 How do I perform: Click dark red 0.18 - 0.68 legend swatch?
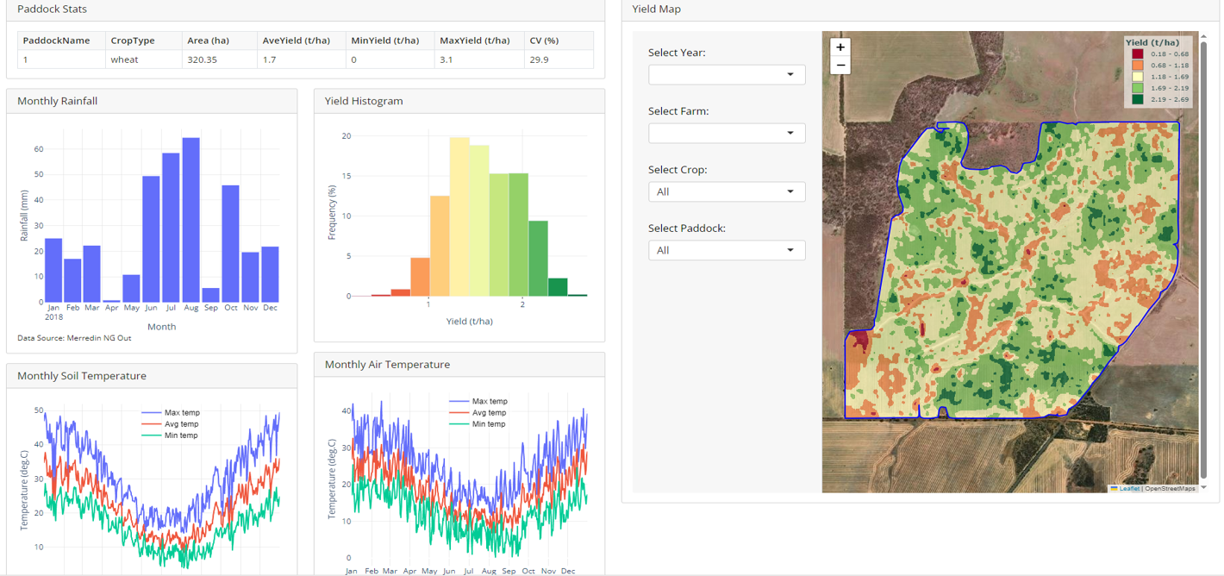(x=1137, y=54)
